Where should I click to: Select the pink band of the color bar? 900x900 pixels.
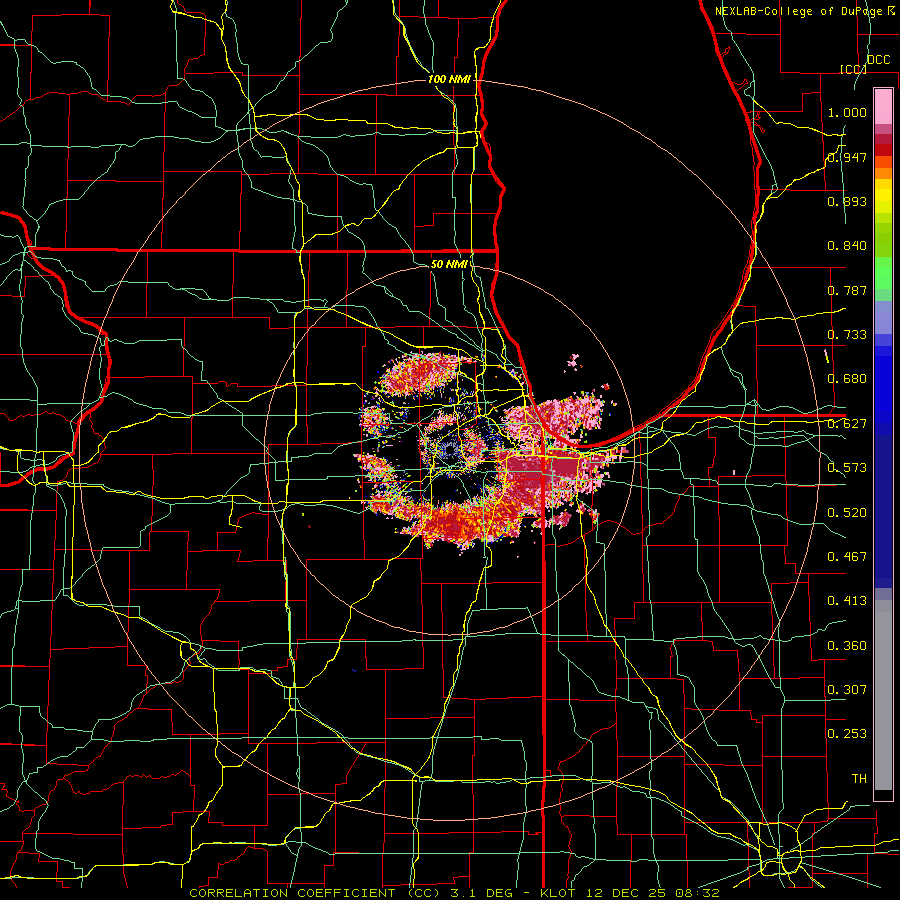(x=883, y=107)
